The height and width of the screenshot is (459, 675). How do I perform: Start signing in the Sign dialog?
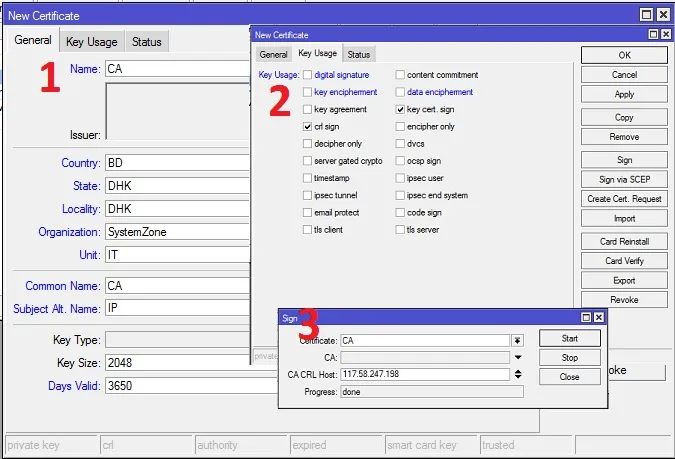tap(570, 338)
